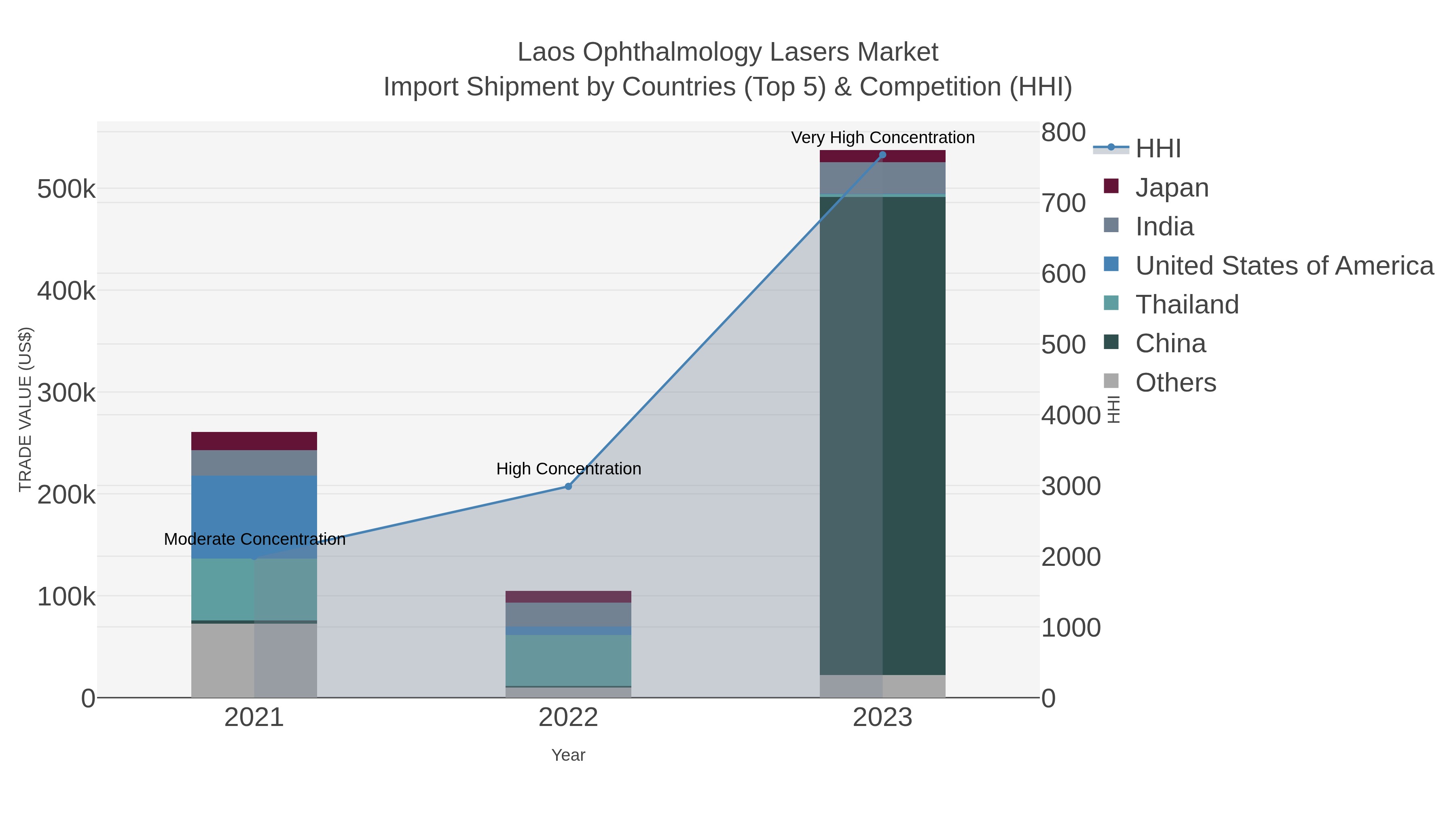Screen dimensions: 1456x819
Task: Click the 2023 x-axis label
Action: tap(882, 718)
